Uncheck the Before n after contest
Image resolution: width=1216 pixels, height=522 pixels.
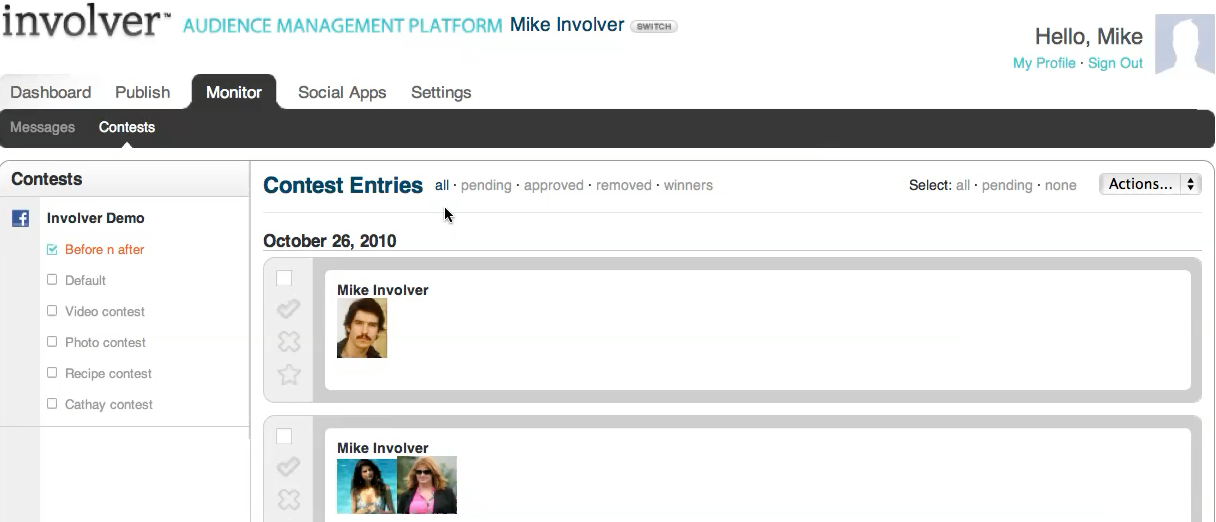53,249
